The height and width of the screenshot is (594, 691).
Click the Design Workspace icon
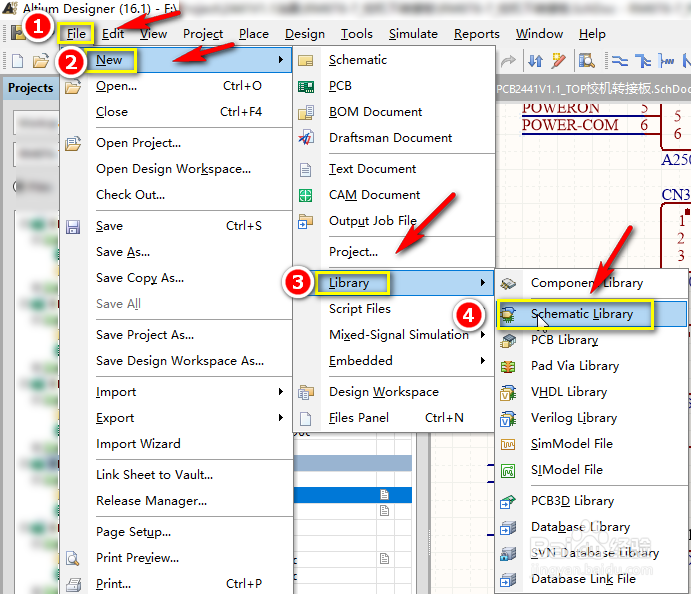305,392
